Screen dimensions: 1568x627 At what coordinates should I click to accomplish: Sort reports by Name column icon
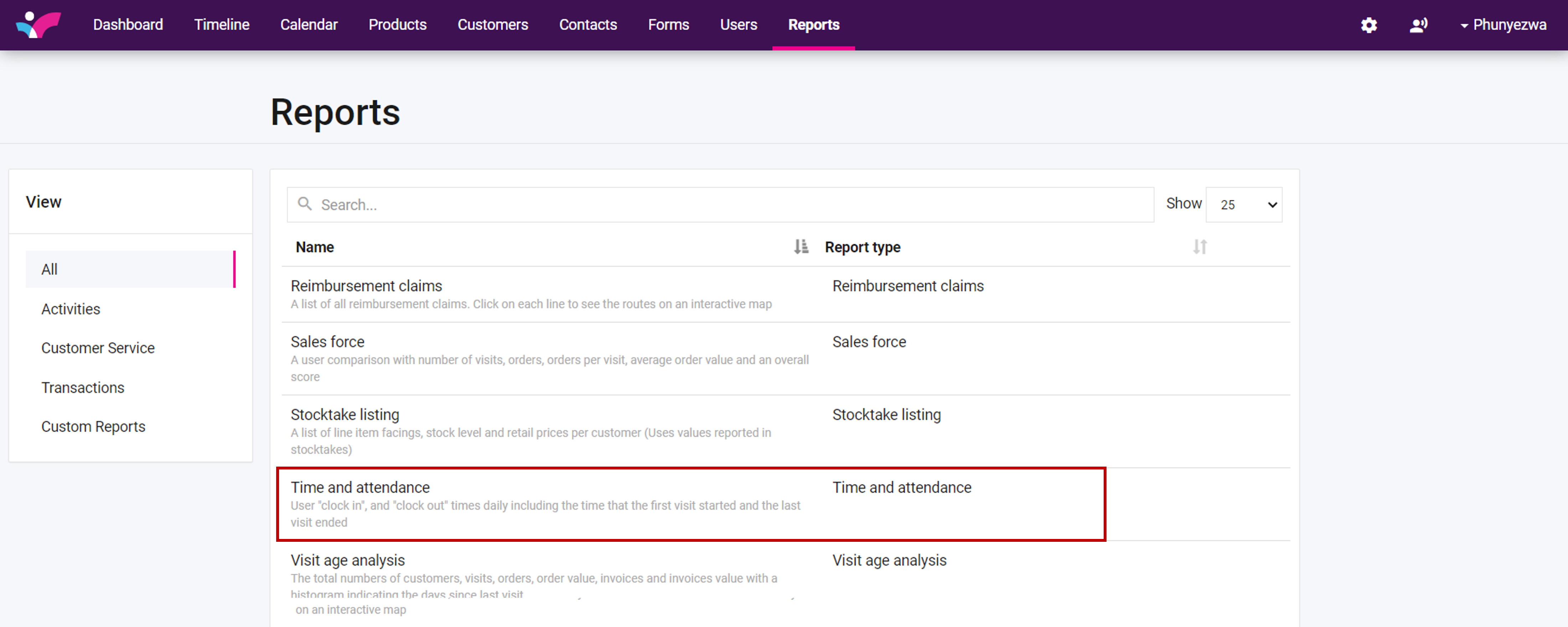[801, 247]
